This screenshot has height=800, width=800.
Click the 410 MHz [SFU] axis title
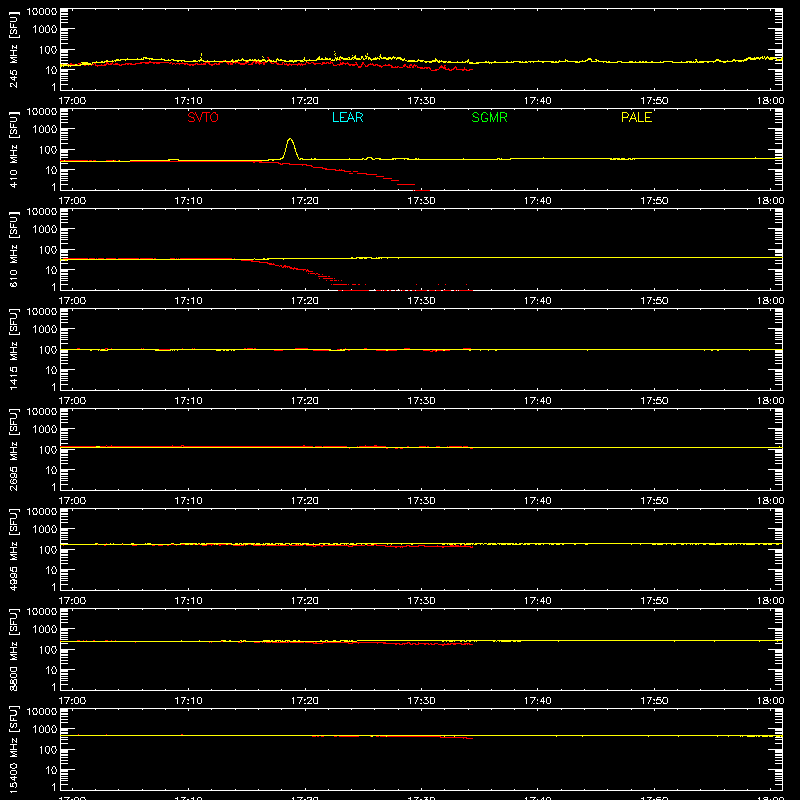tap(13, 149)
